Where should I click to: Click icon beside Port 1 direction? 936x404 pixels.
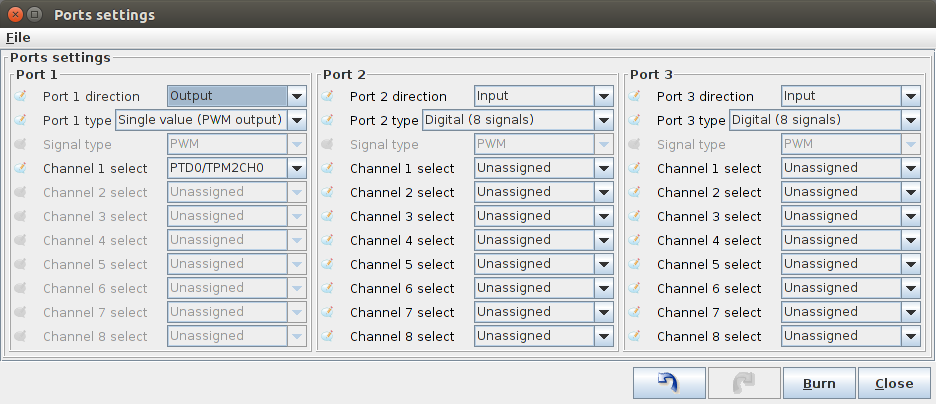pyautogui.click(x=21, y=97)
